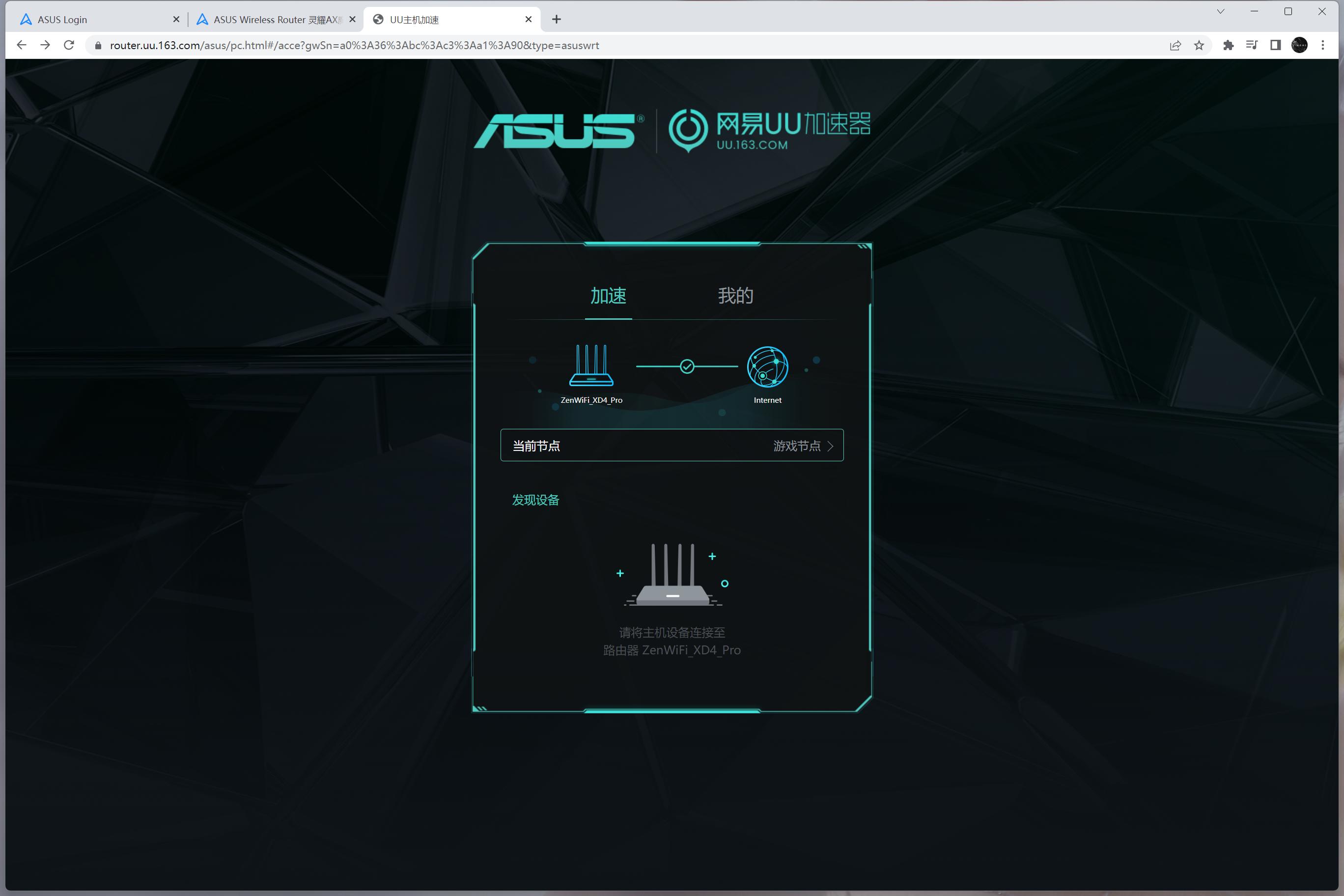Expand the tab search dropdown arrow
This screenshot has width=1344, height=896.
pyautogui.click(x=1220, y=11)
